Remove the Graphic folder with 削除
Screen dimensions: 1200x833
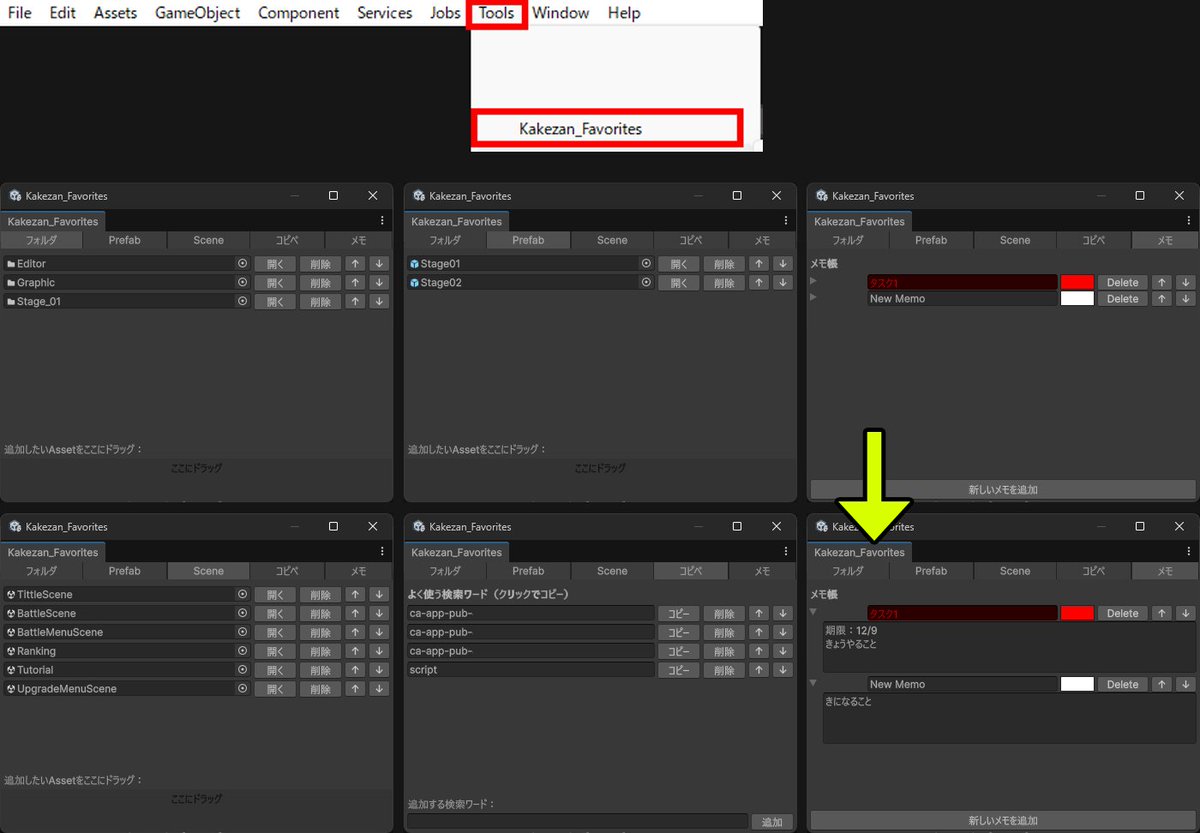pos(320,283)
